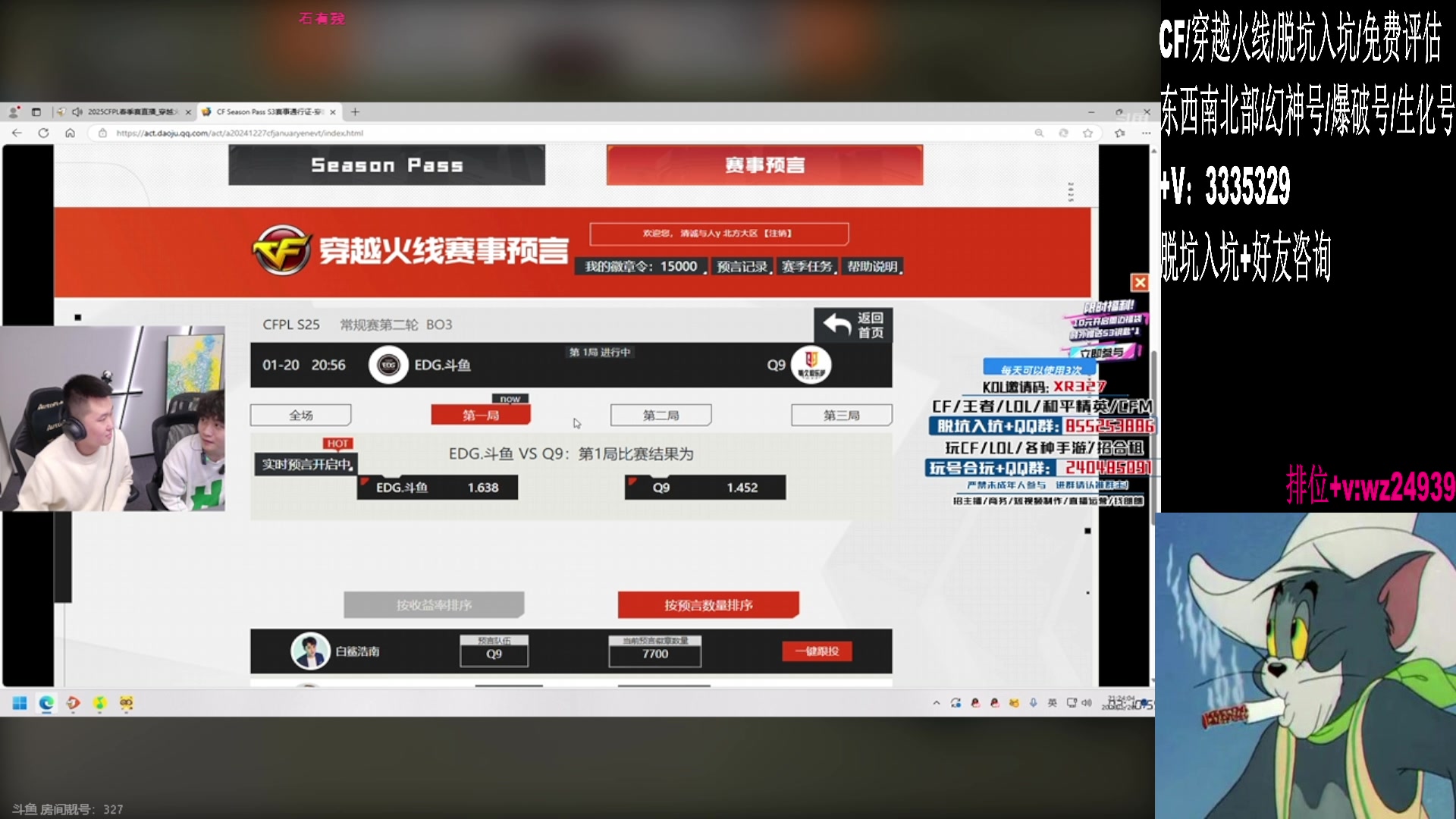This screenshot has width=1456, height=819.
Task: Open the Windows Start menu
Action: [x=20, y=703]
